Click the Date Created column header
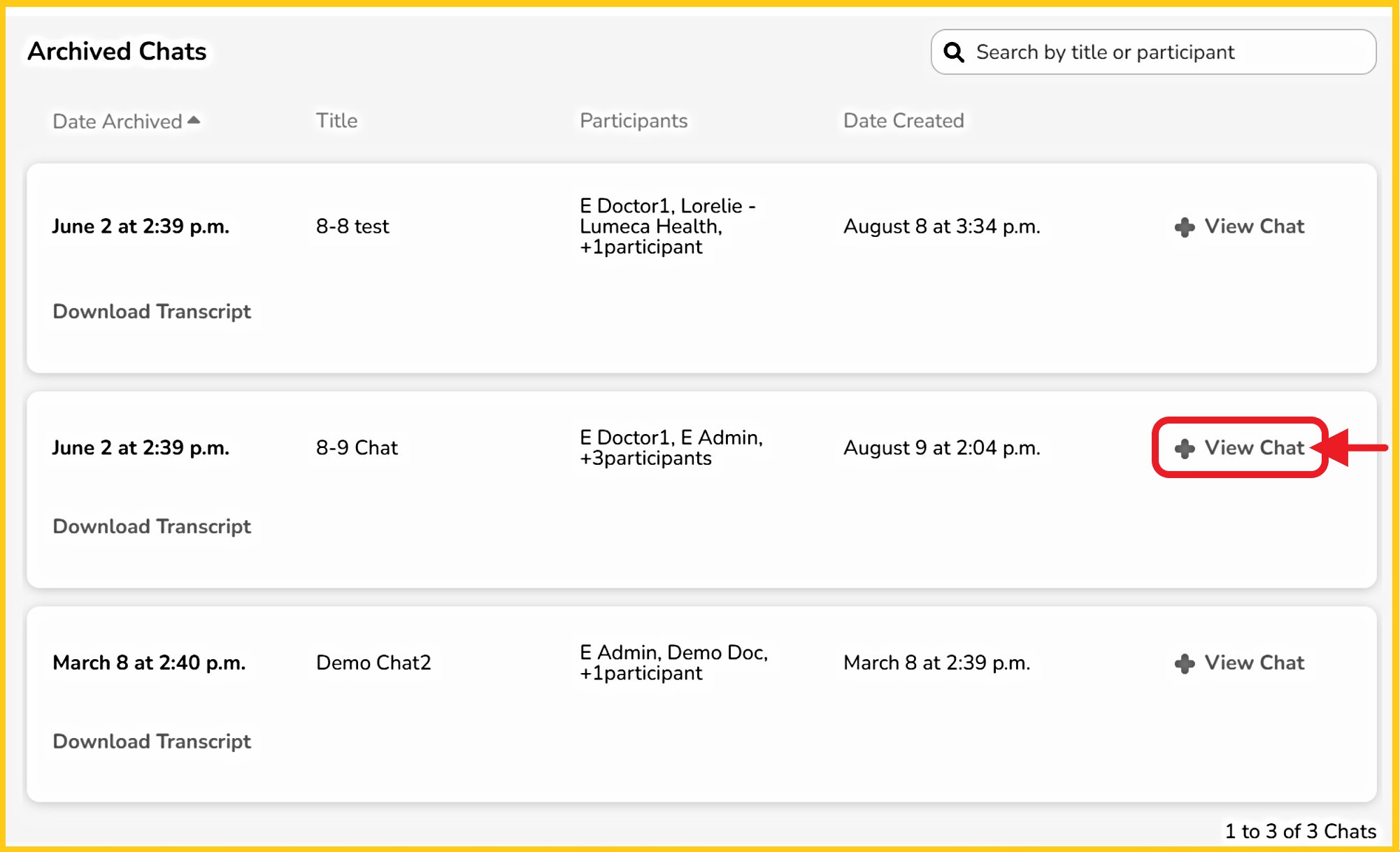Viewport: 1400px width, 852px height. 903,120
